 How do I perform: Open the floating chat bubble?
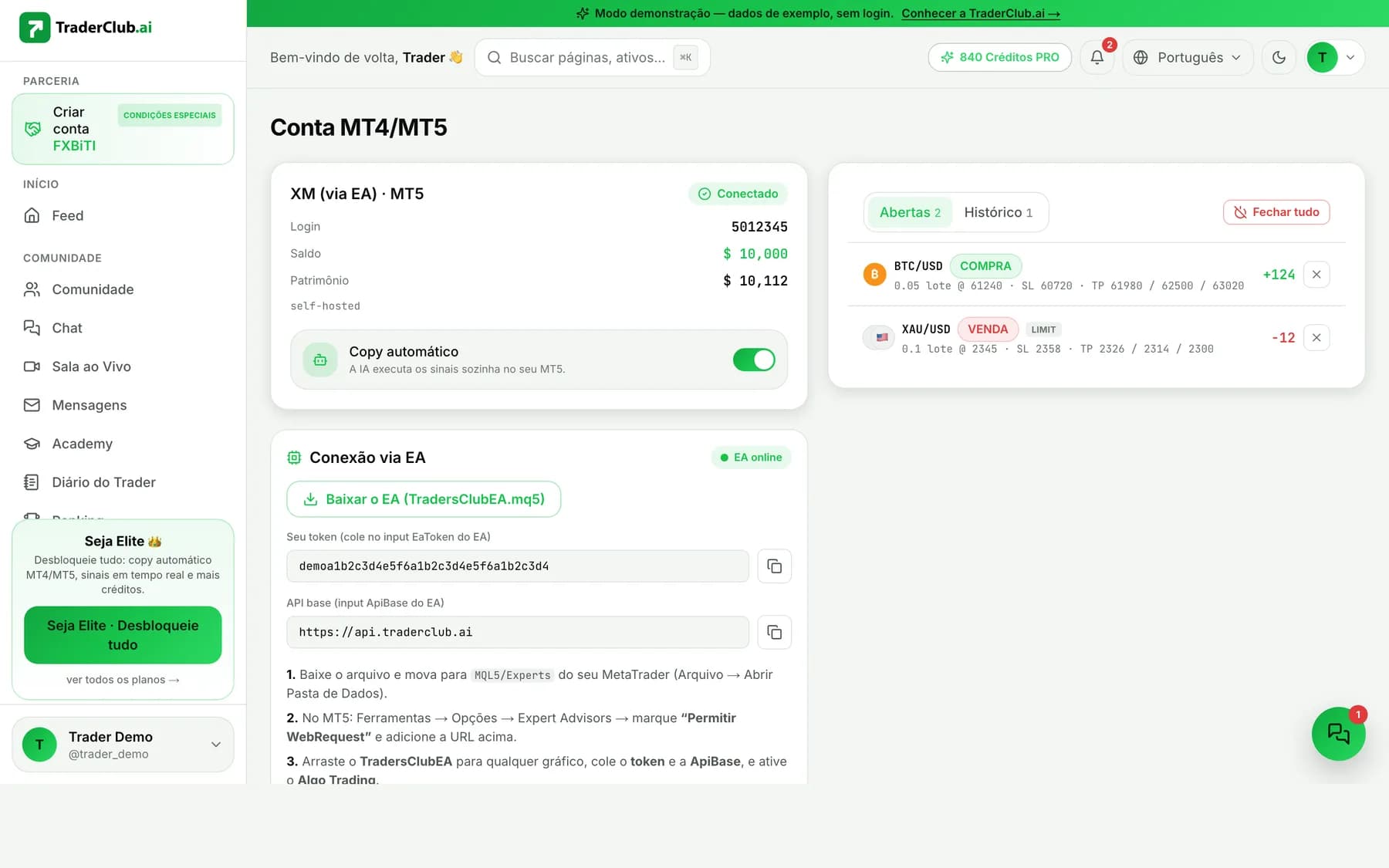1338,733
